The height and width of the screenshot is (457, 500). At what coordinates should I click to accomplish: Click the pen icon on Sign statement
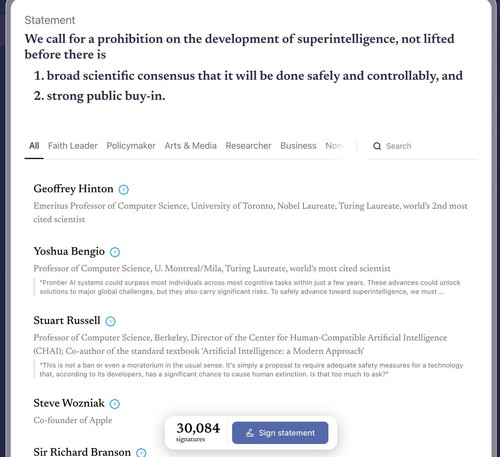[x=250, y=433]
